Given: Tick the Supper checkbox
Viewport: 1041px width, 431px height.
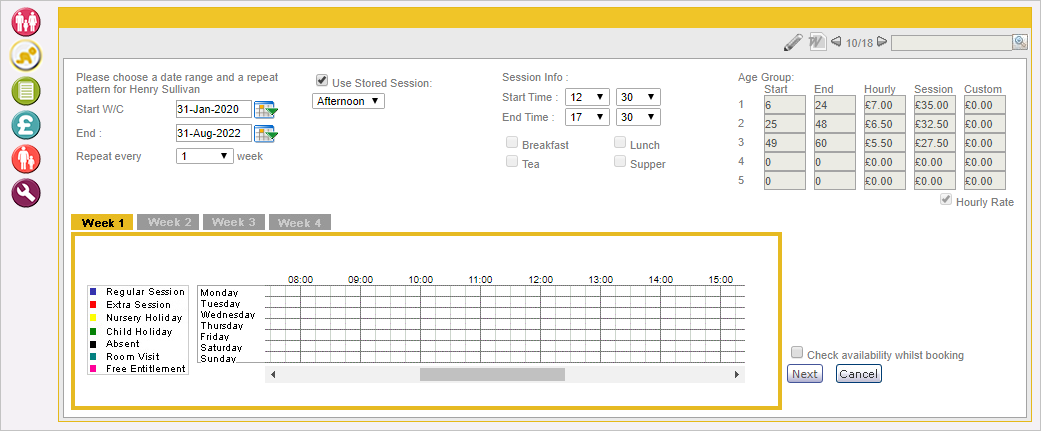Looking at the screenshot, I should coord(619,161).
